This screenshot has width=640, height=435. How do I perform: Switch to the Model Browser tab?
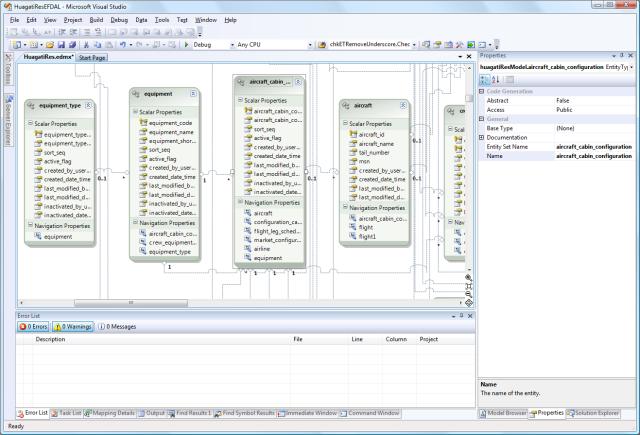point(503,413)
